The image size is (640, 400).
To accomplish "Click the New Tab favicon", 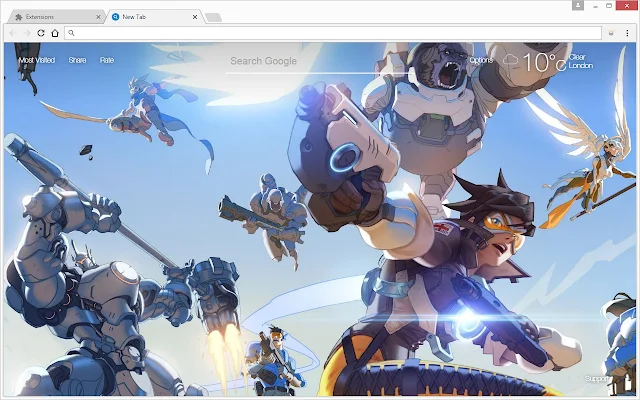I will pyautogui.click(x=116, y=17).
